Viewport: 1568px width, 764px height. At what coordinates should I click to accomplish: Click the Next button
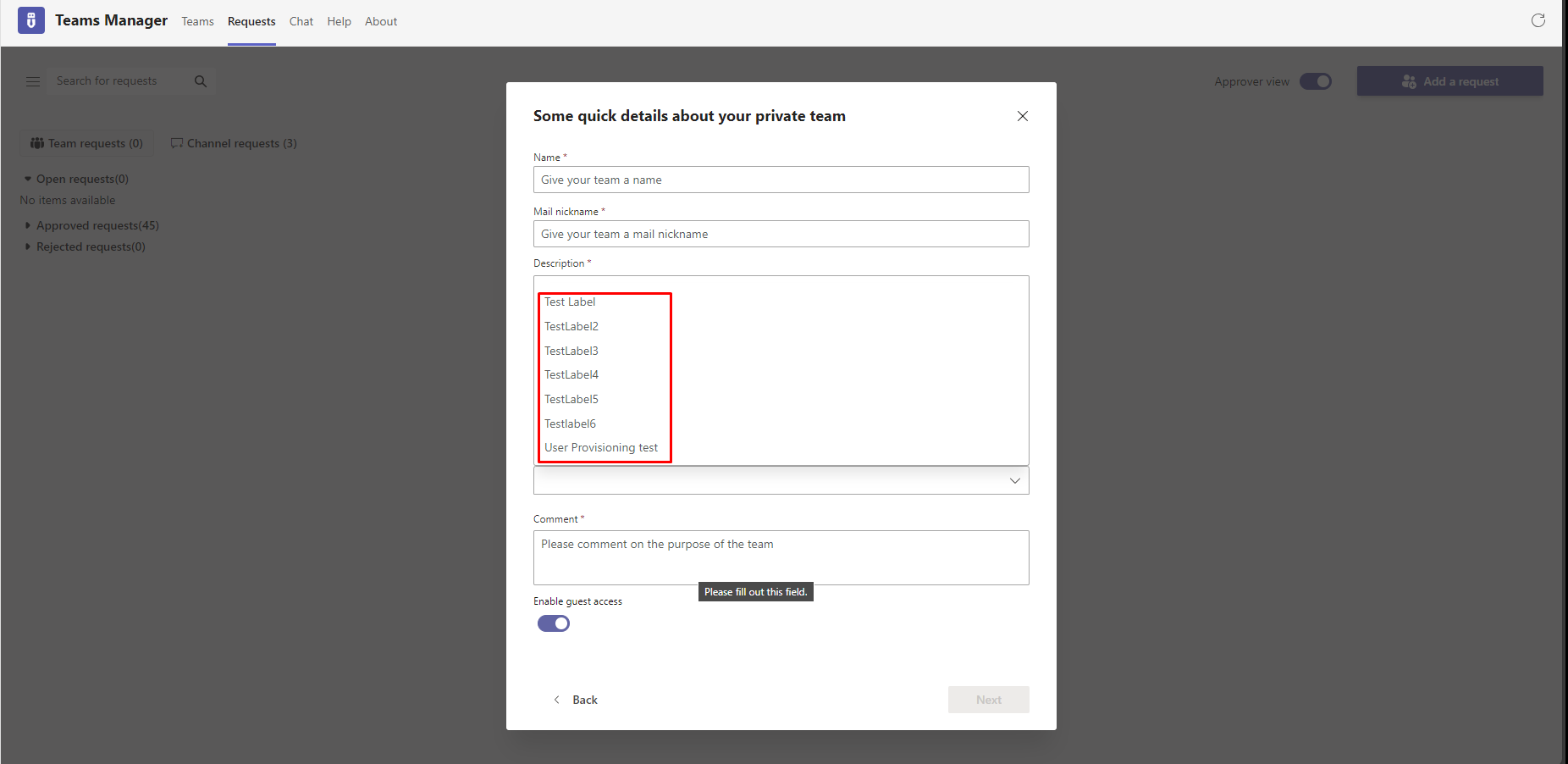(x=988, y=700)
